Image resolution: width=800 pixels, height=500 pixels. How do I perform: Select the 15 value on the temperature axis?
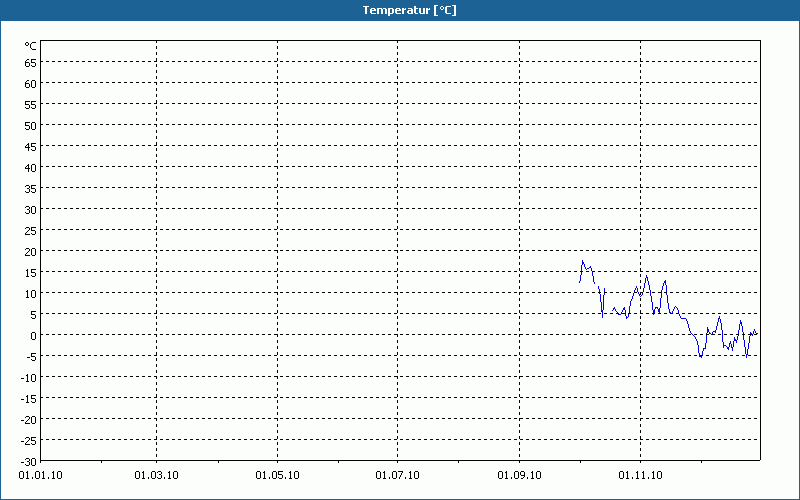coord(31,273)
